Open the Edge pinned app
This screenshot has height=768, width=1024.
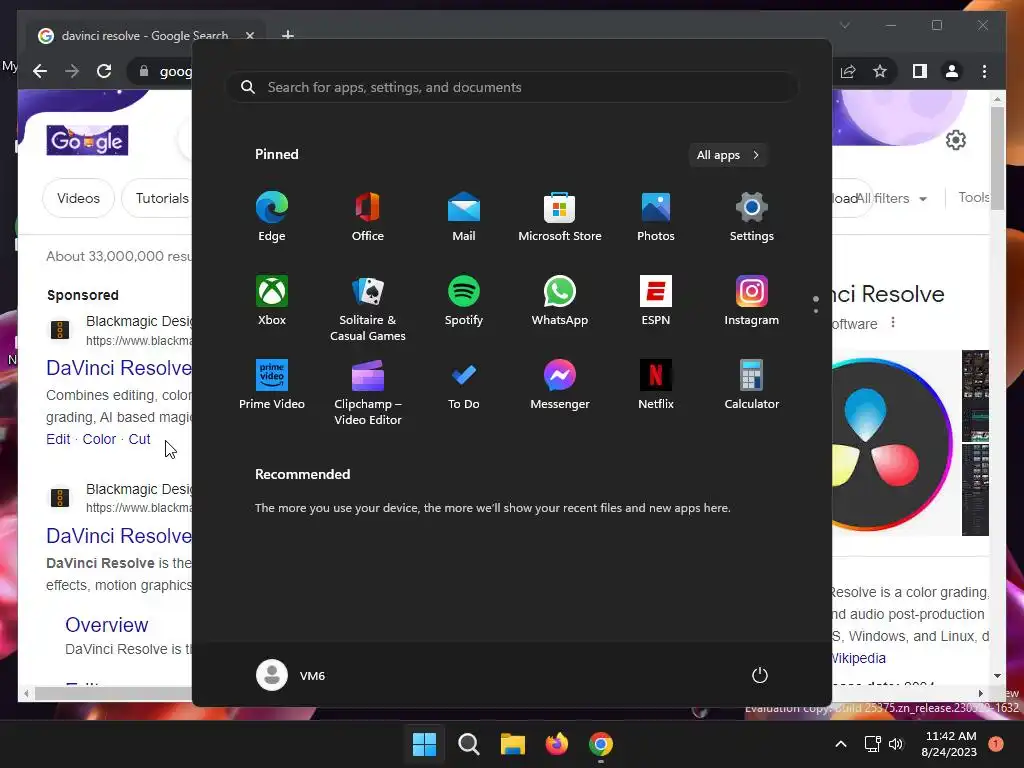click(x=272, y=217)
